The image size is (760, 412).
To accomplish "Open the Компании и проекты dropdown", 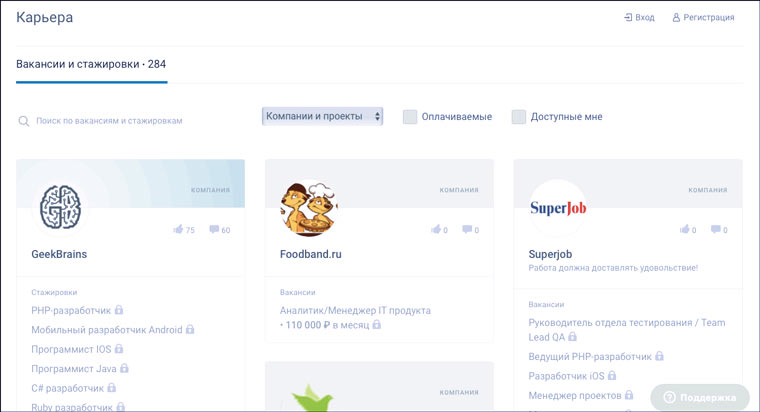I will point(322,116).
